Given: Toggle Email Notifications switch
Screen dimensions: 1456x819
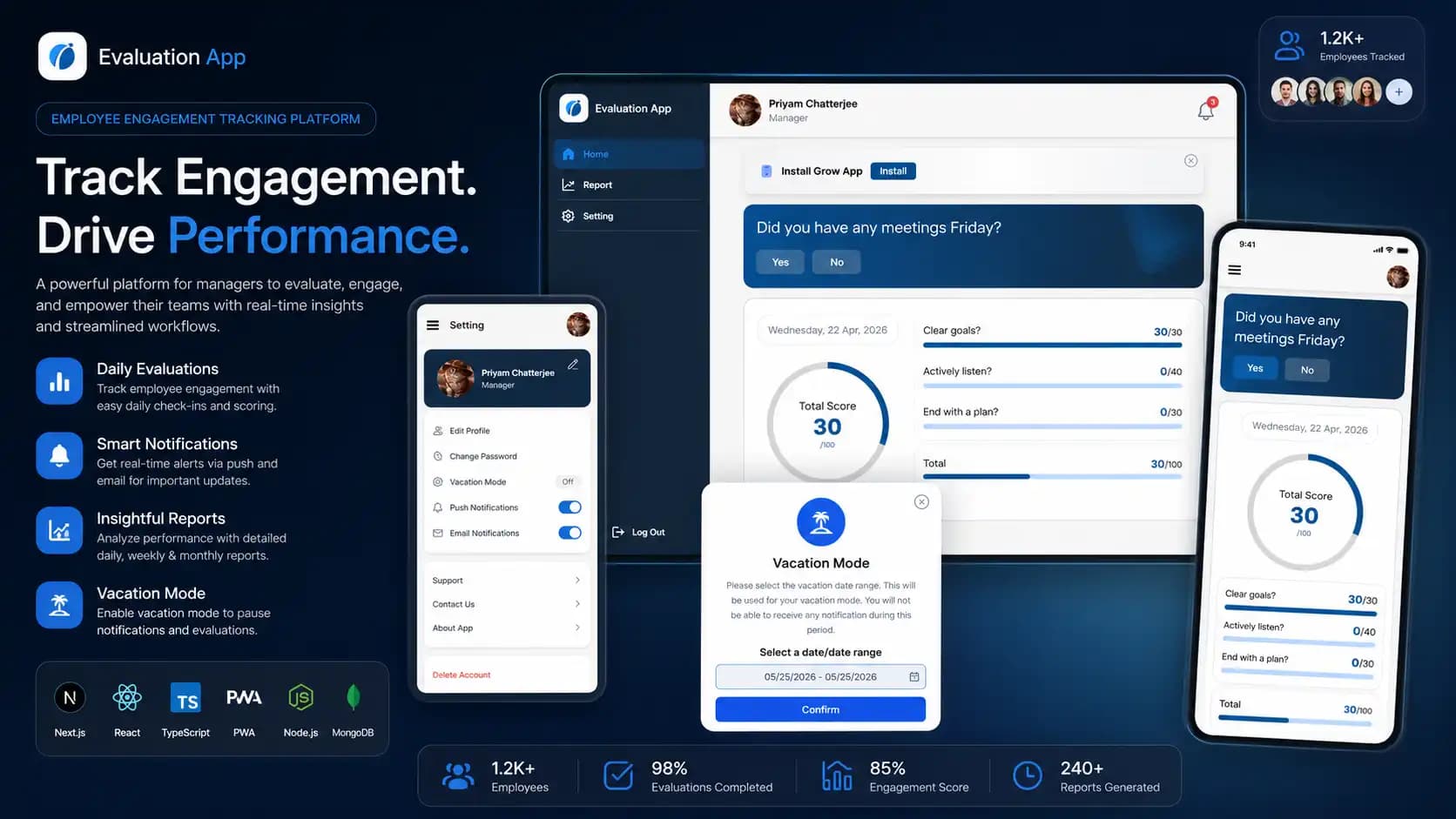Looking at the screenshot, I should pos(570,533).
